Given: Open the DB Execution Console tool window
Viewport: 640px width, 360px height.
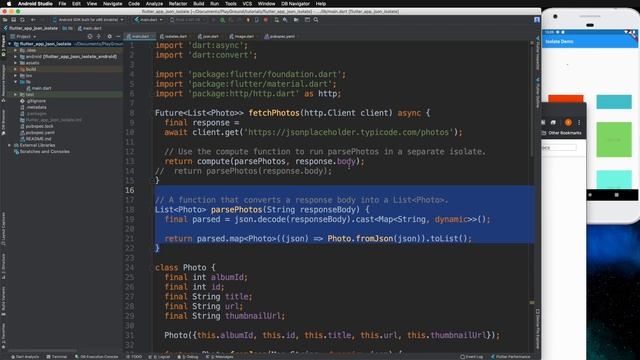Looking at the screenshot, I should (x=96, y=357).
